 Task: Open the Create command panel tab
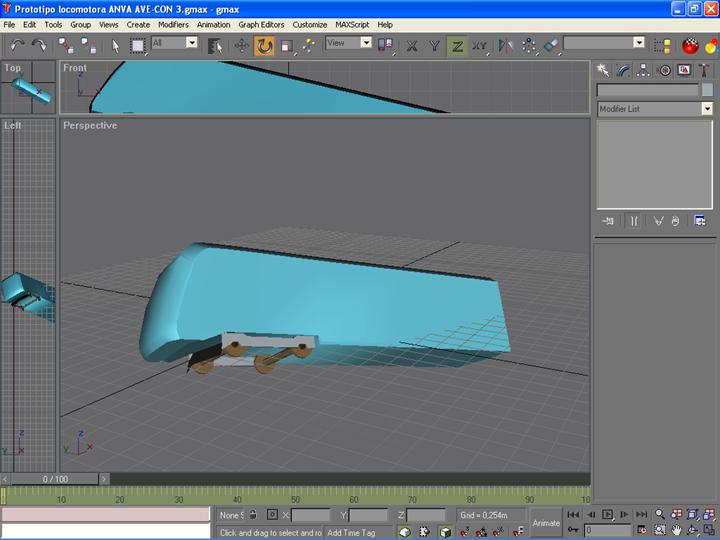pos(603,70)
